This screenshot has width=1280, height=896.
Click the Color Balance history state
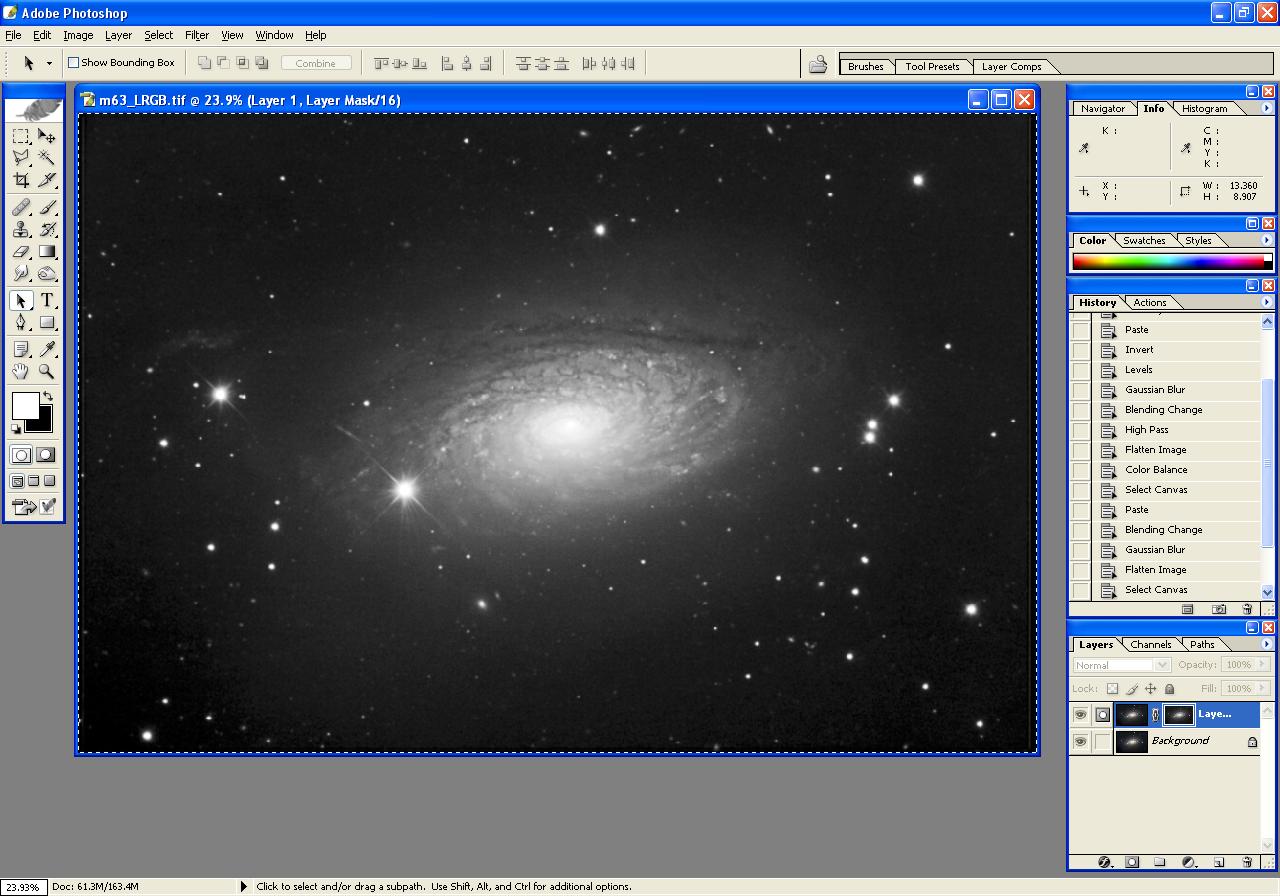click(1156, 470)
